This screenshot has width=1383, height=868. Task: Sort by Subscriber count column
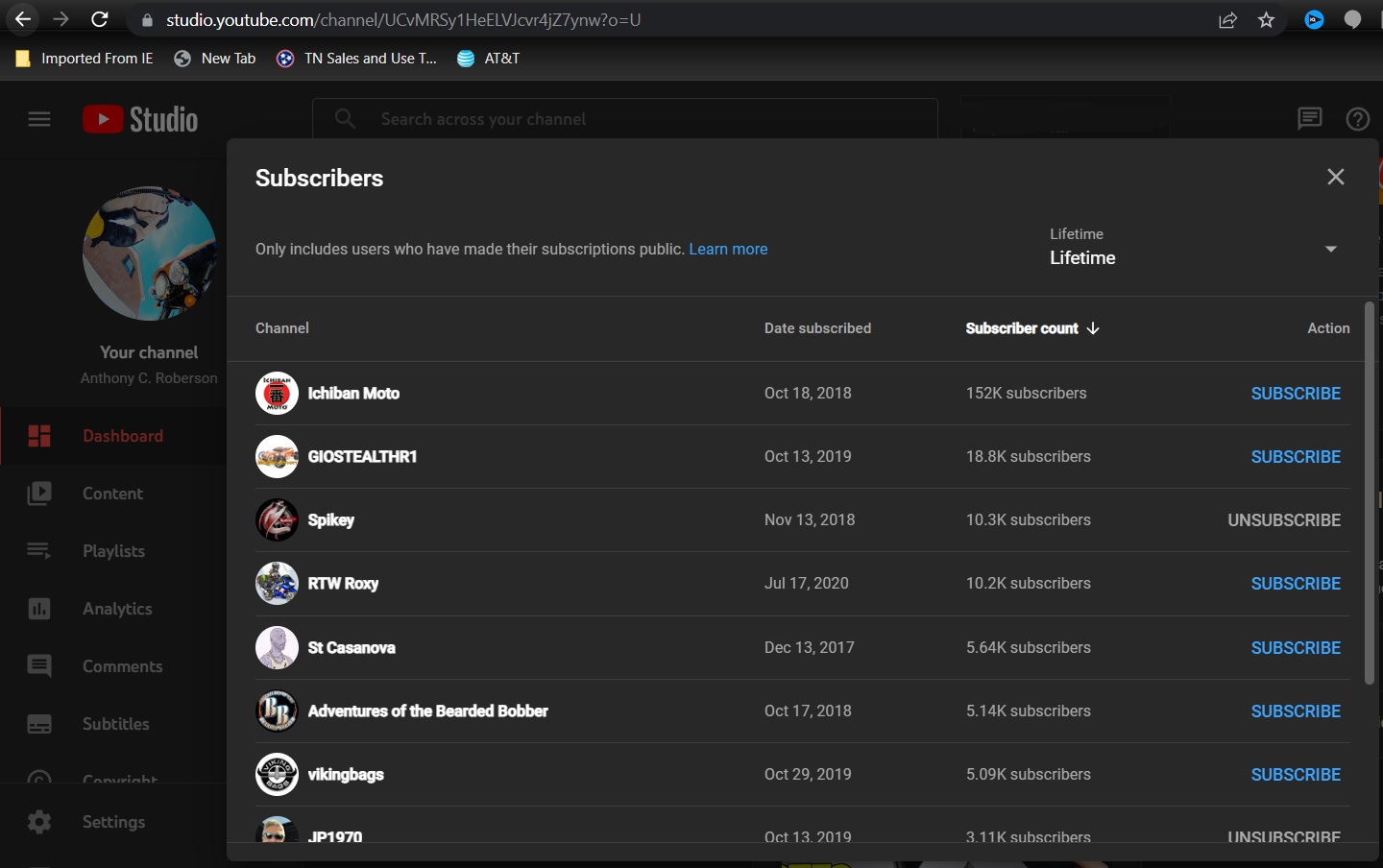tap(1032, 328)
